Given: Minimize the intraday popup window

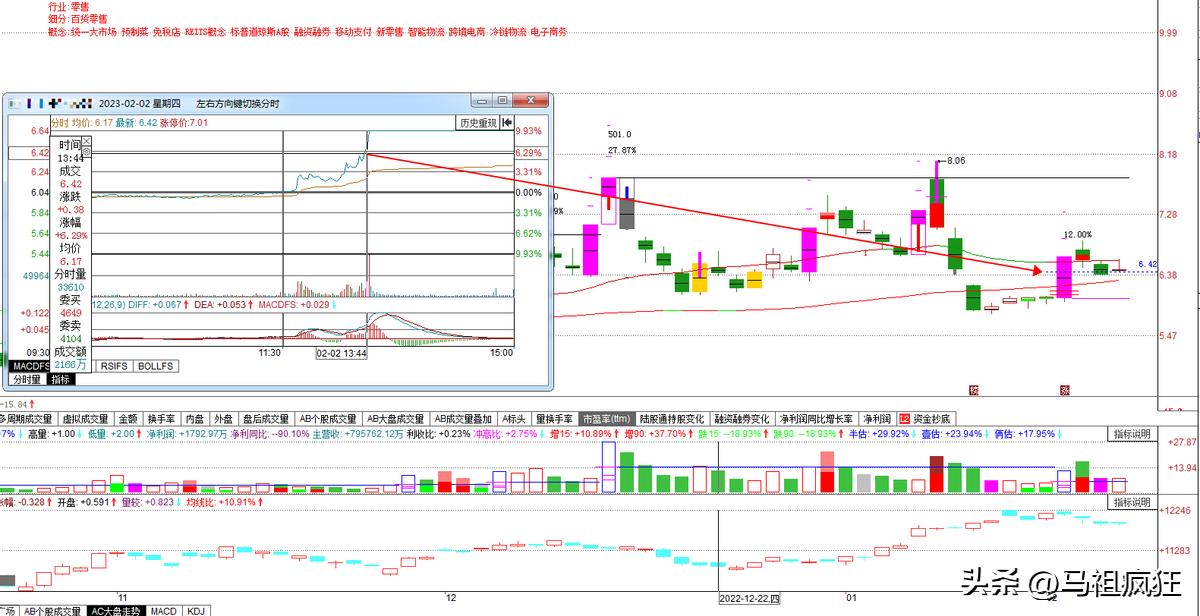Looking at the screenshot, I should (482, 101).
